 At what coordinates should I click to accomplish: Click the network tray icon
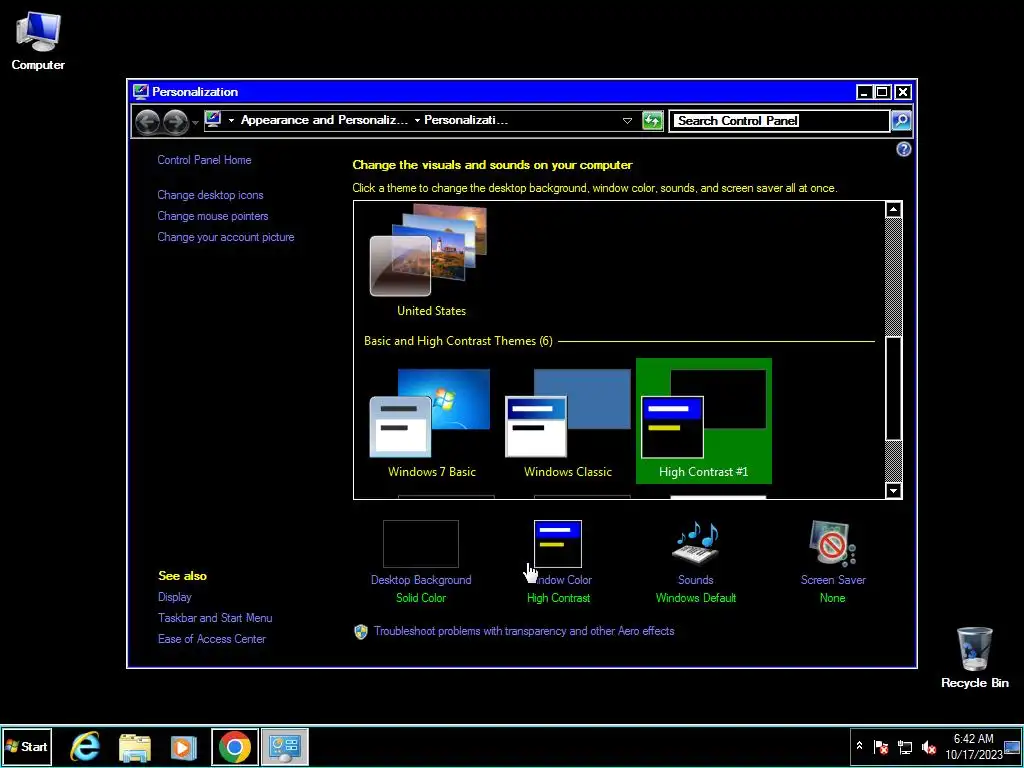click(904, 746)
